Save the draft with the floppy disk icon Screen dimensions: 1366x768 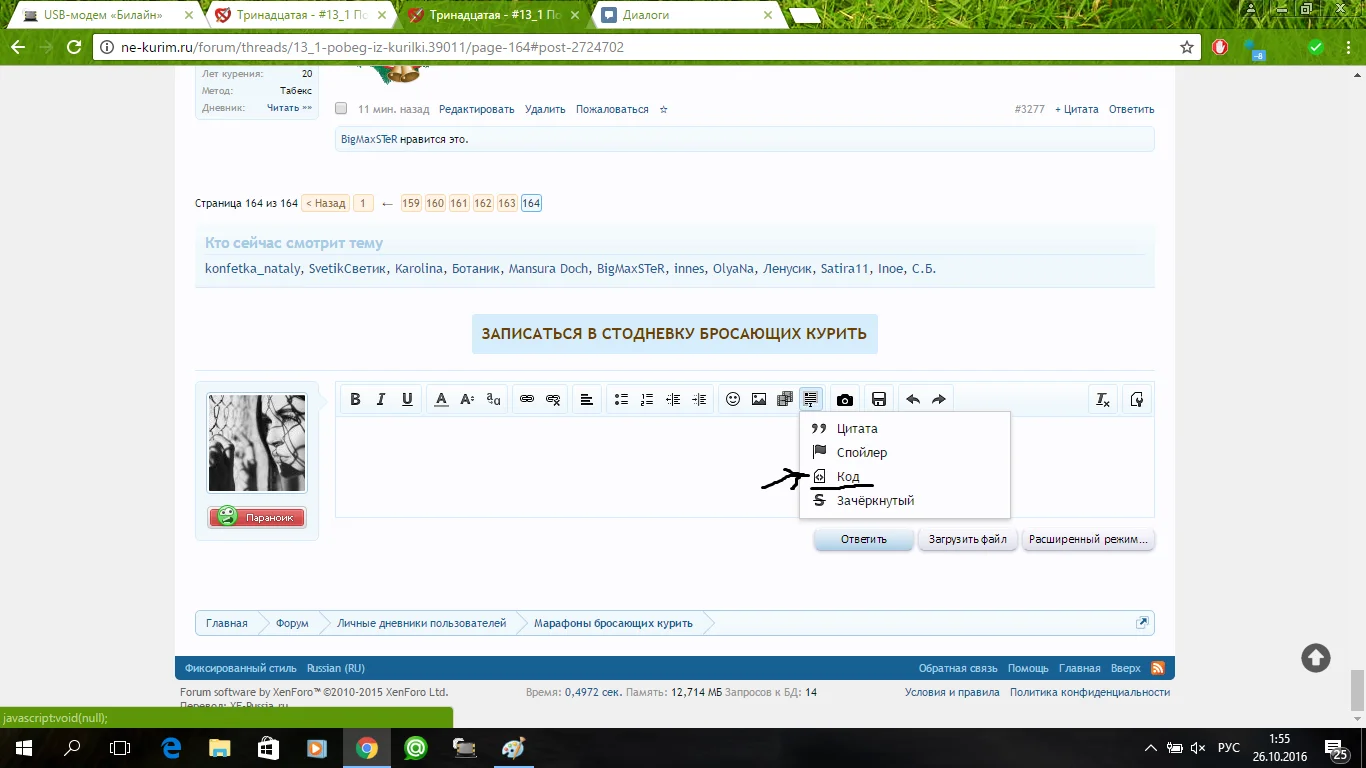(x=878, y=399)
